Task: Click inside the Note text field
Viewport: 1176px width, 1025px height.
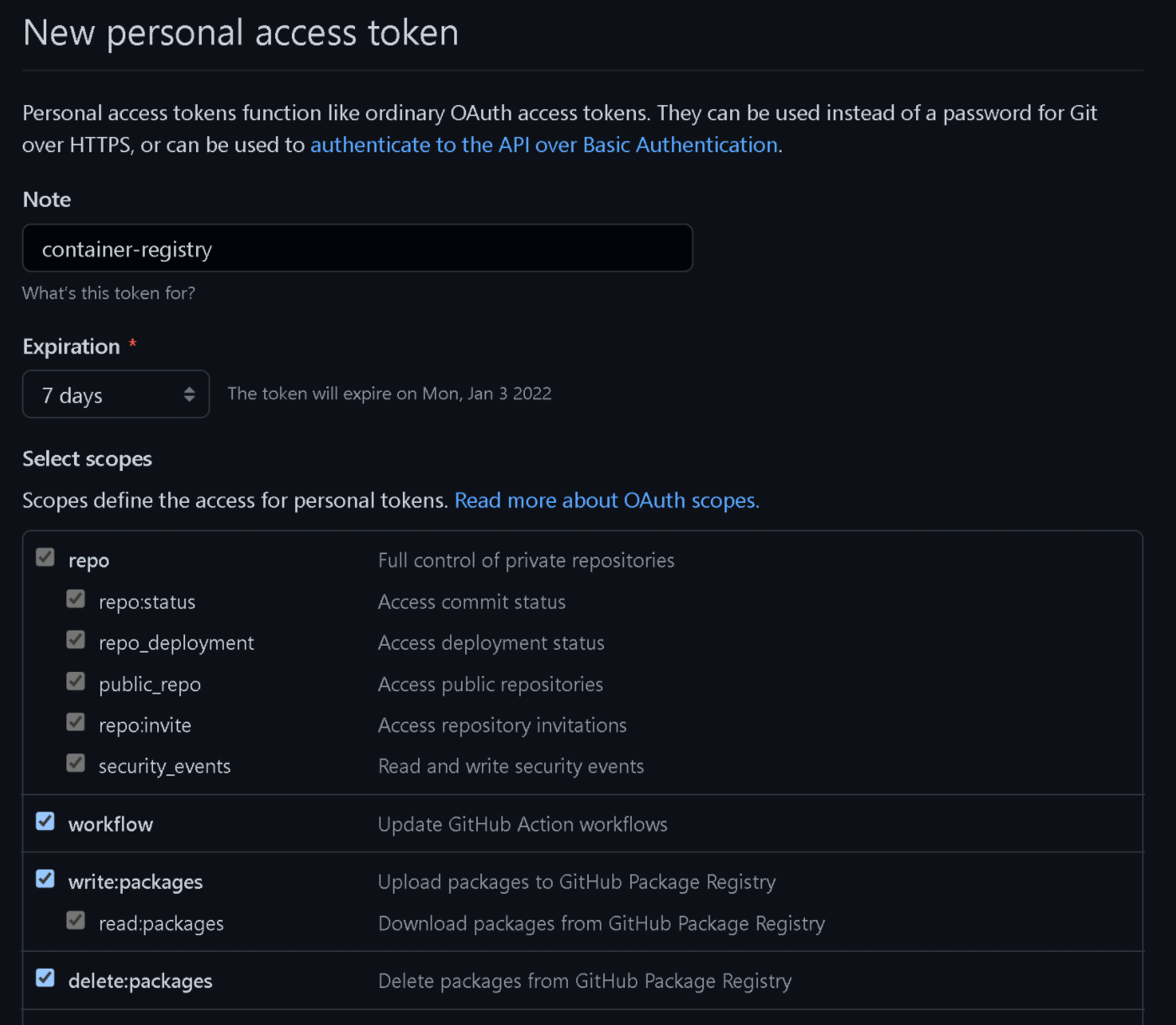Action: click(357, 248)
